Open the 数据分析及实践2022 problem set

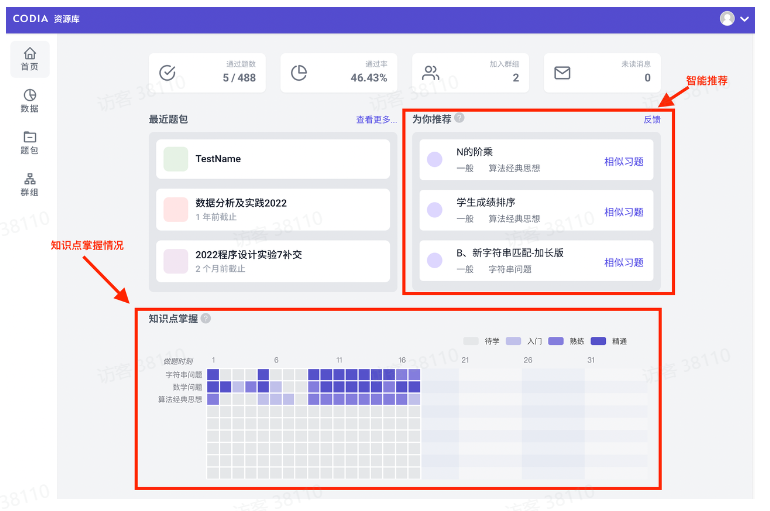pyautogui.click(x=273, y=208)
